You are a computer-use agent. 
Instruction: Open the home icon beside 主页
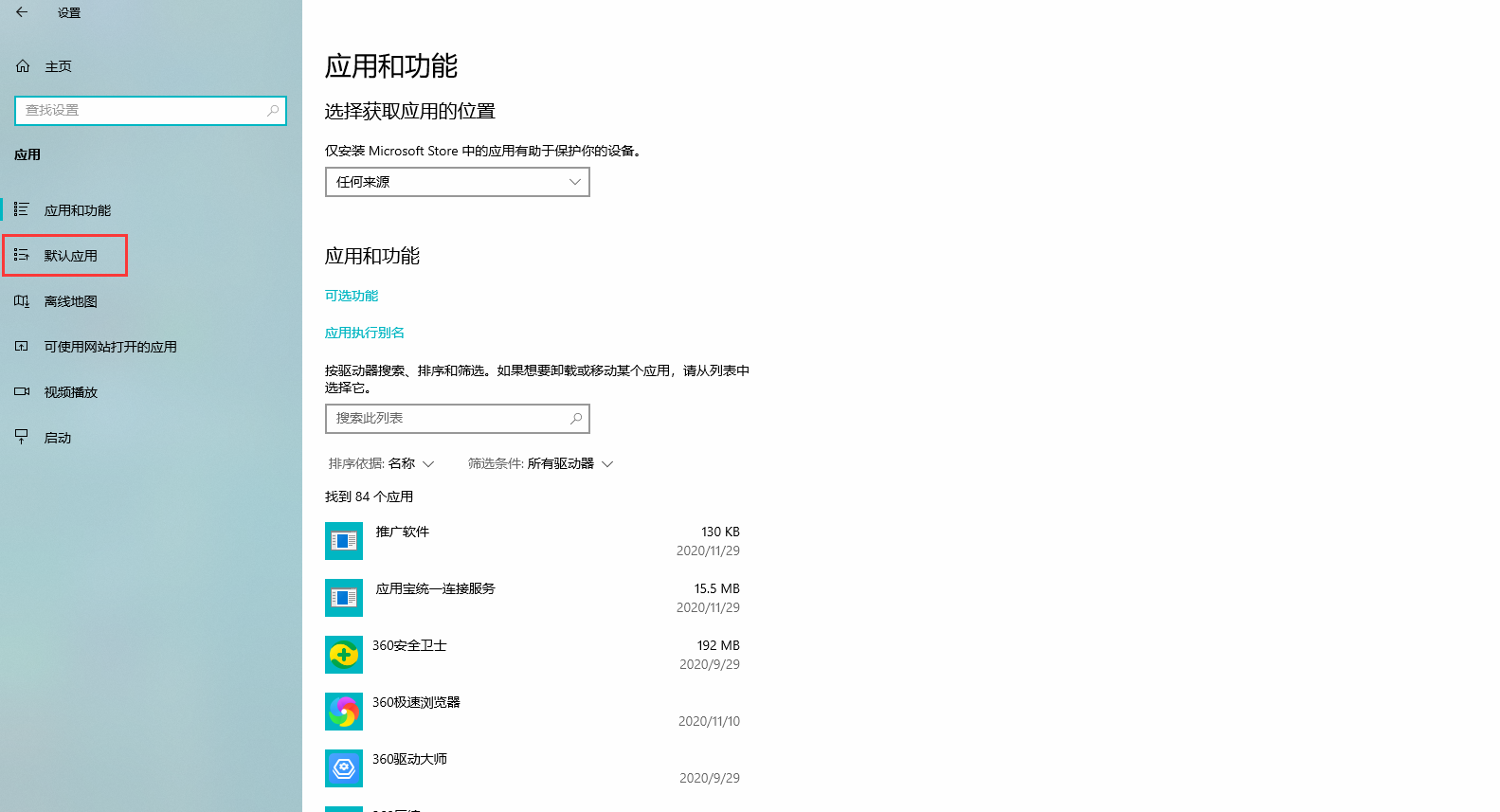[23, 66]
